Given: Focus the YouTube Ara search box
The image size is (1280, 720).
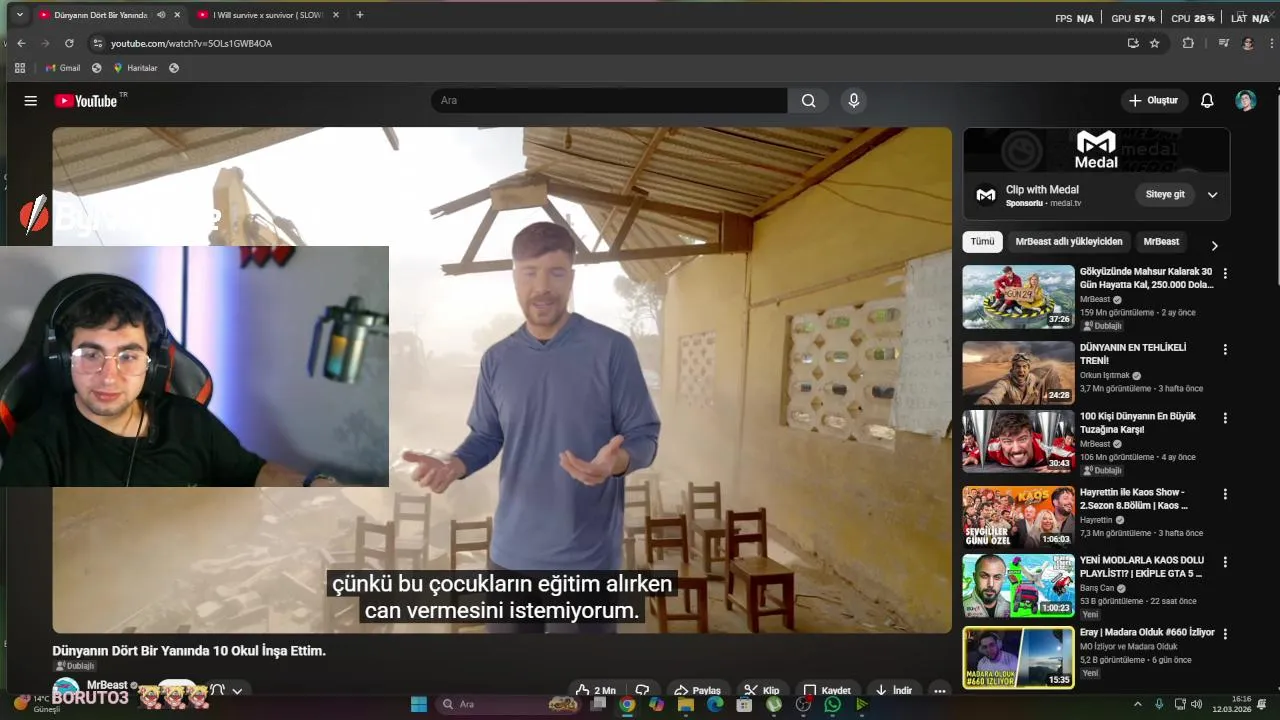Looking at the screenshot, I should [609, 100].
